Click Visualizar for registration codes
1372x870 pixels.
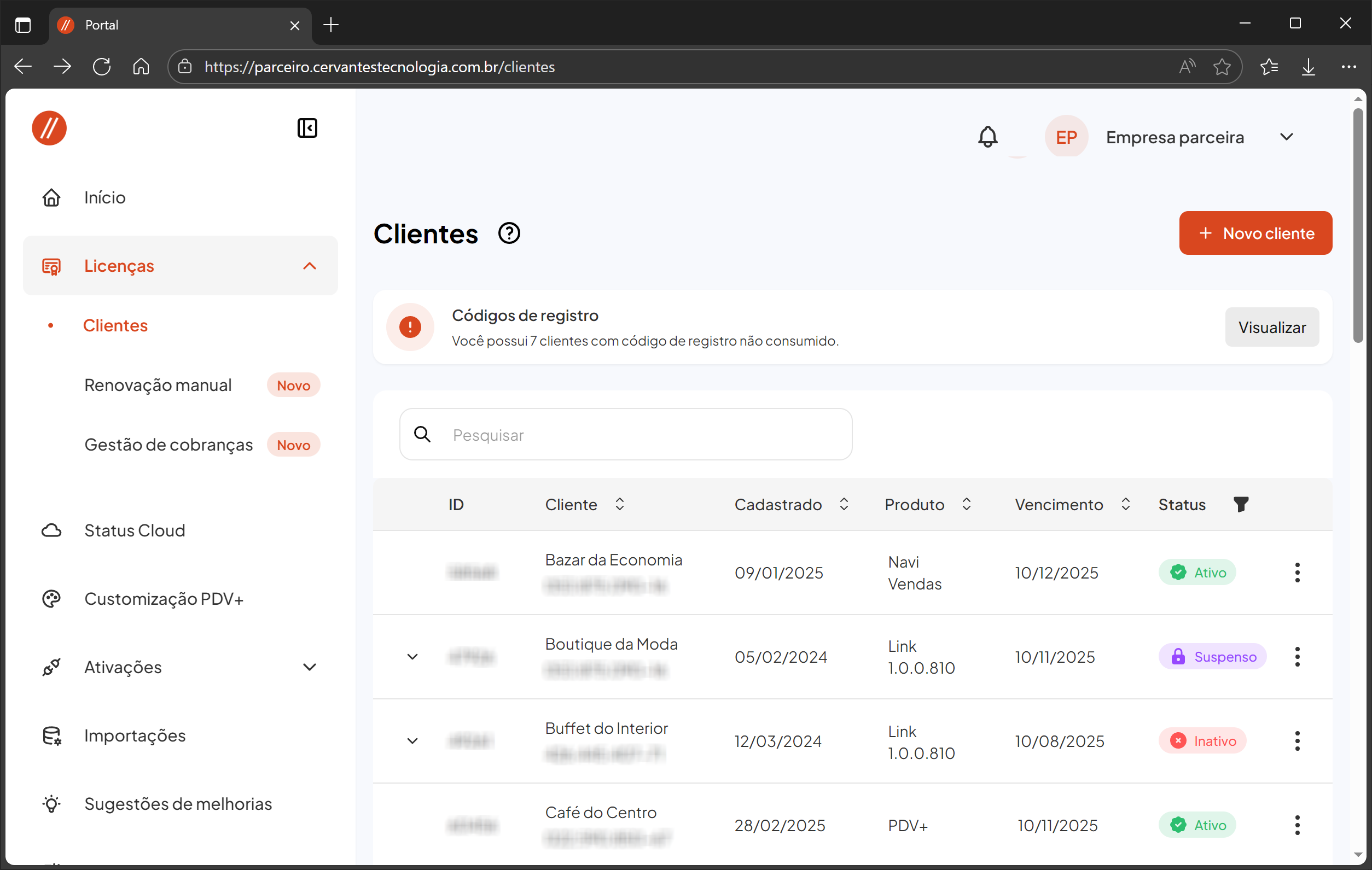coord(1272,327)
